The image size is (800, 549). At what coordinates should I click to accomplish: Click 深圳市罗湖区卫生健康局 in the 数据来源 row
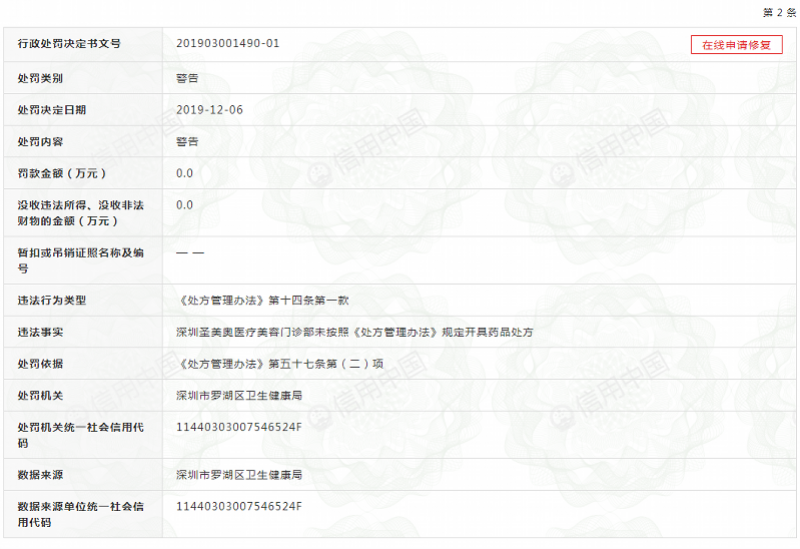(239, 474)
